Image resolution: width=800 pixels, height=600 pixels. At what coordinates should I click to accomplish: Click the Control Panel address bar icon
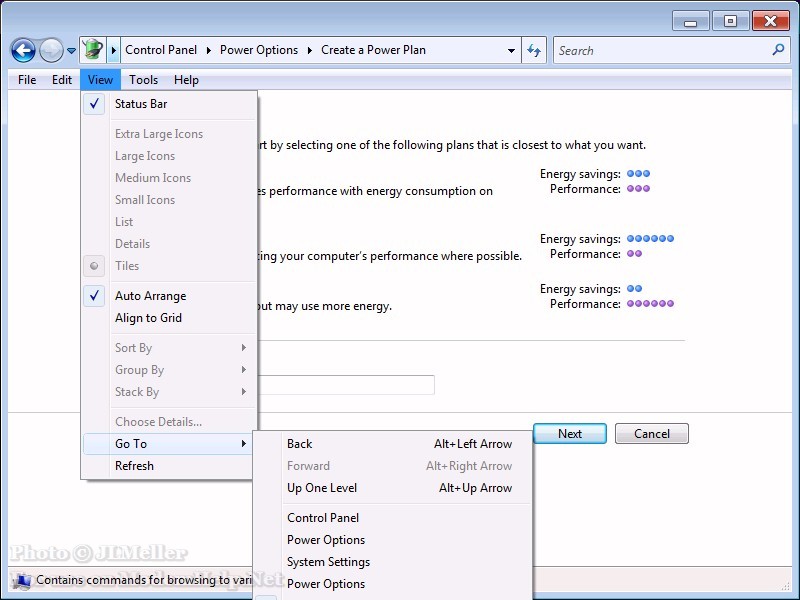92,50
